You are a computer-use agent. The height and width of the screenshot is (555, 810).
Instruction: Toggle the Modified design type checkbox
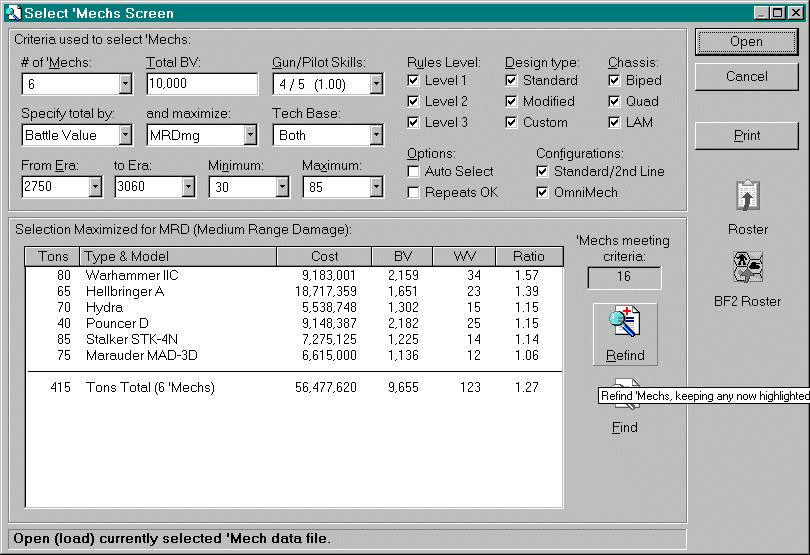[x=511, y=101]
